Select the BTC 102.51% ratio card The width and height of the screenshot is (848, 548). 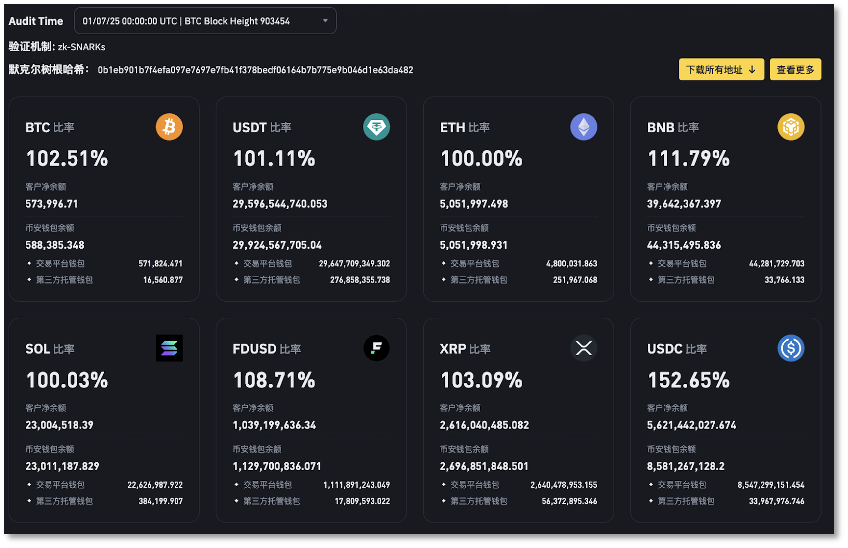(x=104, y=199)
